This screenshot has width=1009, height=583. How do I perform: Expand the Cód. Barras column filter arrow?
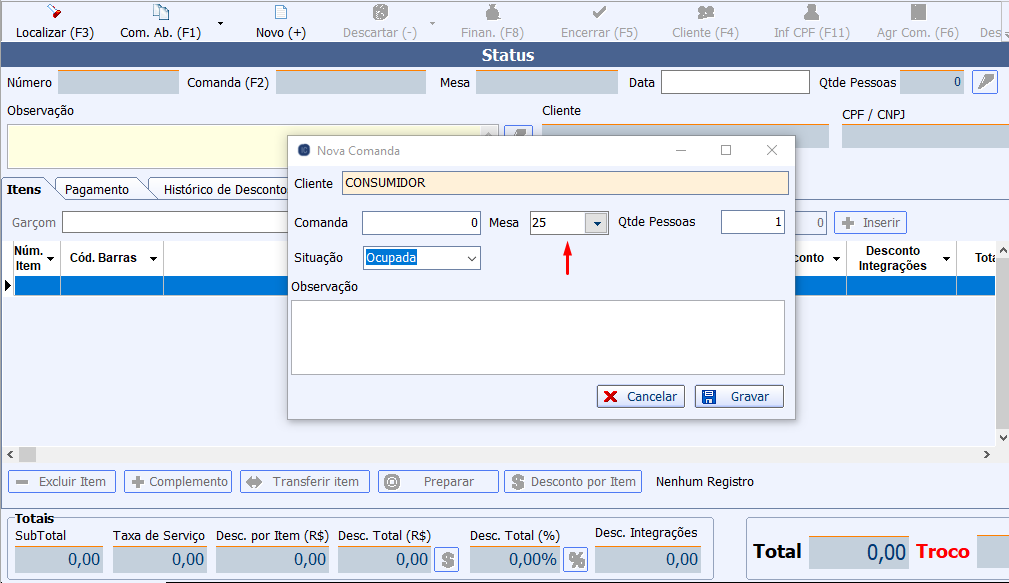point(153,258)
